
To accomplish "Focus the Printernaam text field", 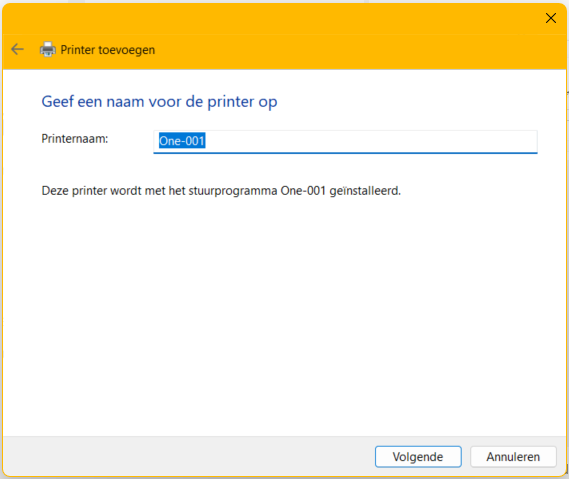I will click(x=345, y=142).
